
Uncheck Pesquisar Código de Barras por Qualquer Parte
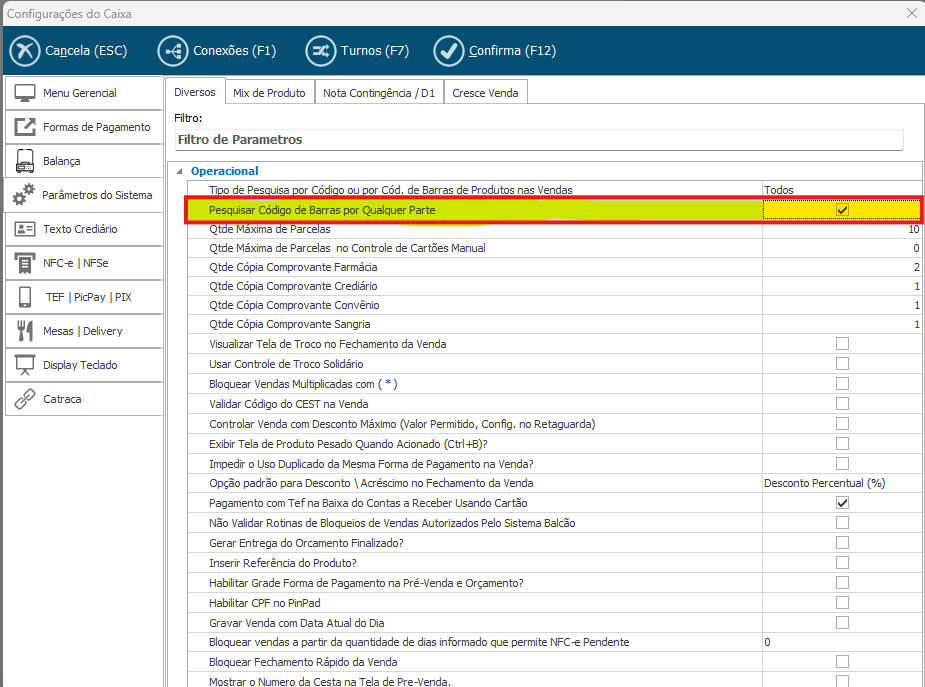coord(842,210)
